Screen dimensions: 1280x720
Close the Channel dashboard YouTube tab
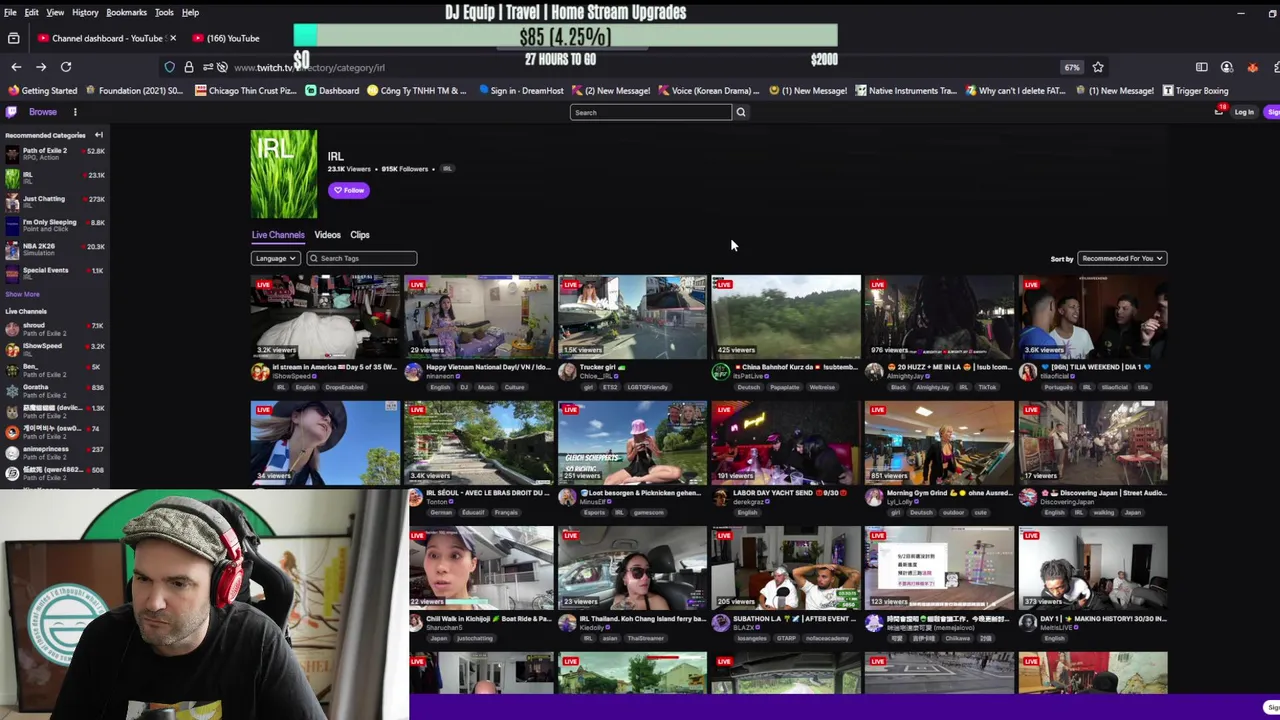click(173, 38)
